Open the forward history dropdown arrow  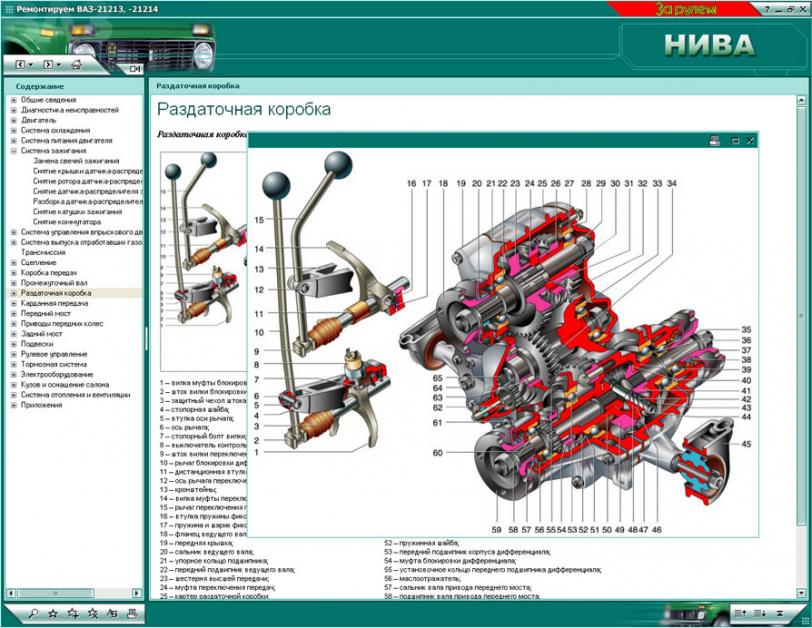click(x=59, y=65)
